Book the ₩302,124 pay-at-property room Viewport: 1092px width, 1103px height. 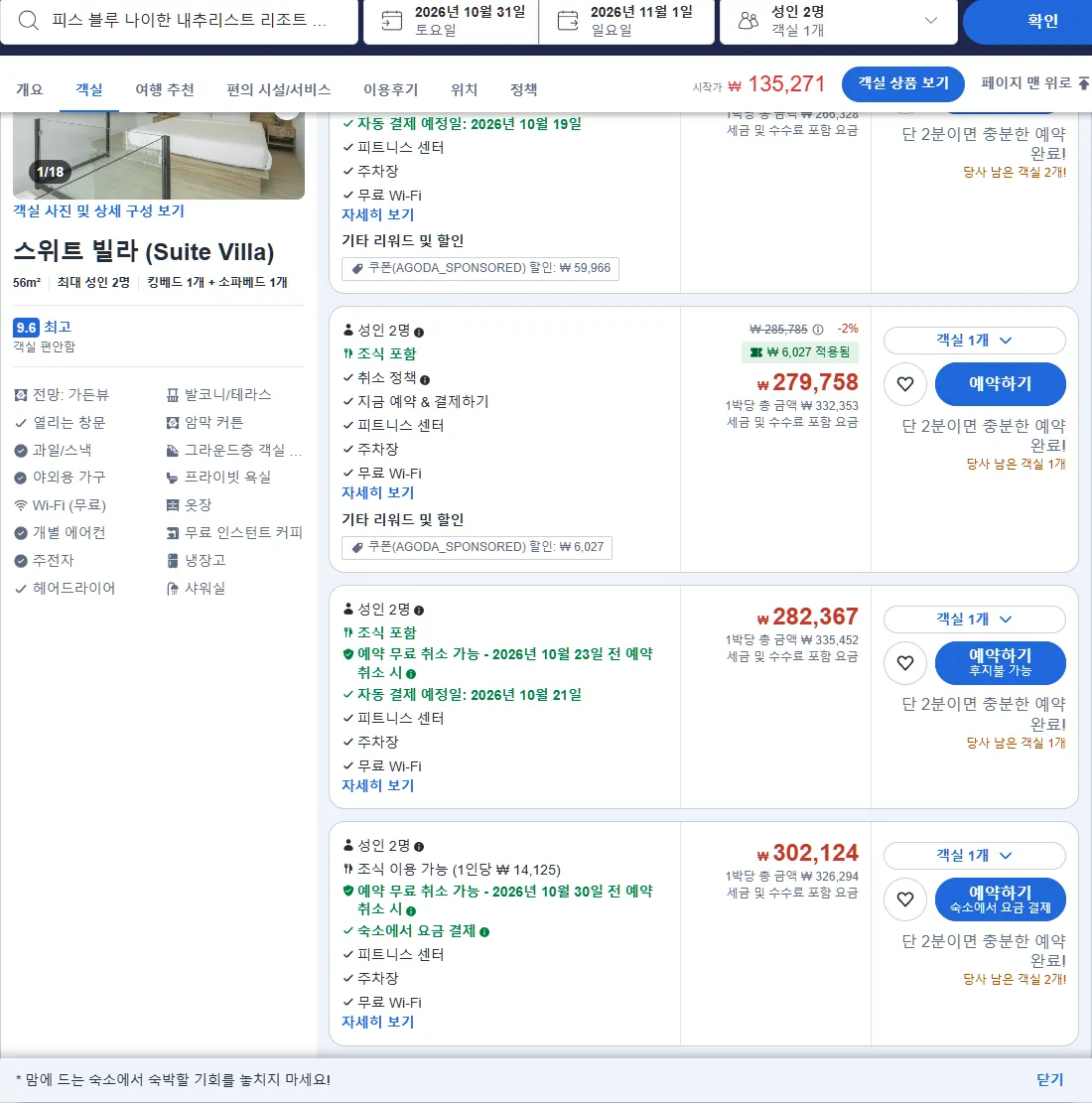(x=1000, y=899)
